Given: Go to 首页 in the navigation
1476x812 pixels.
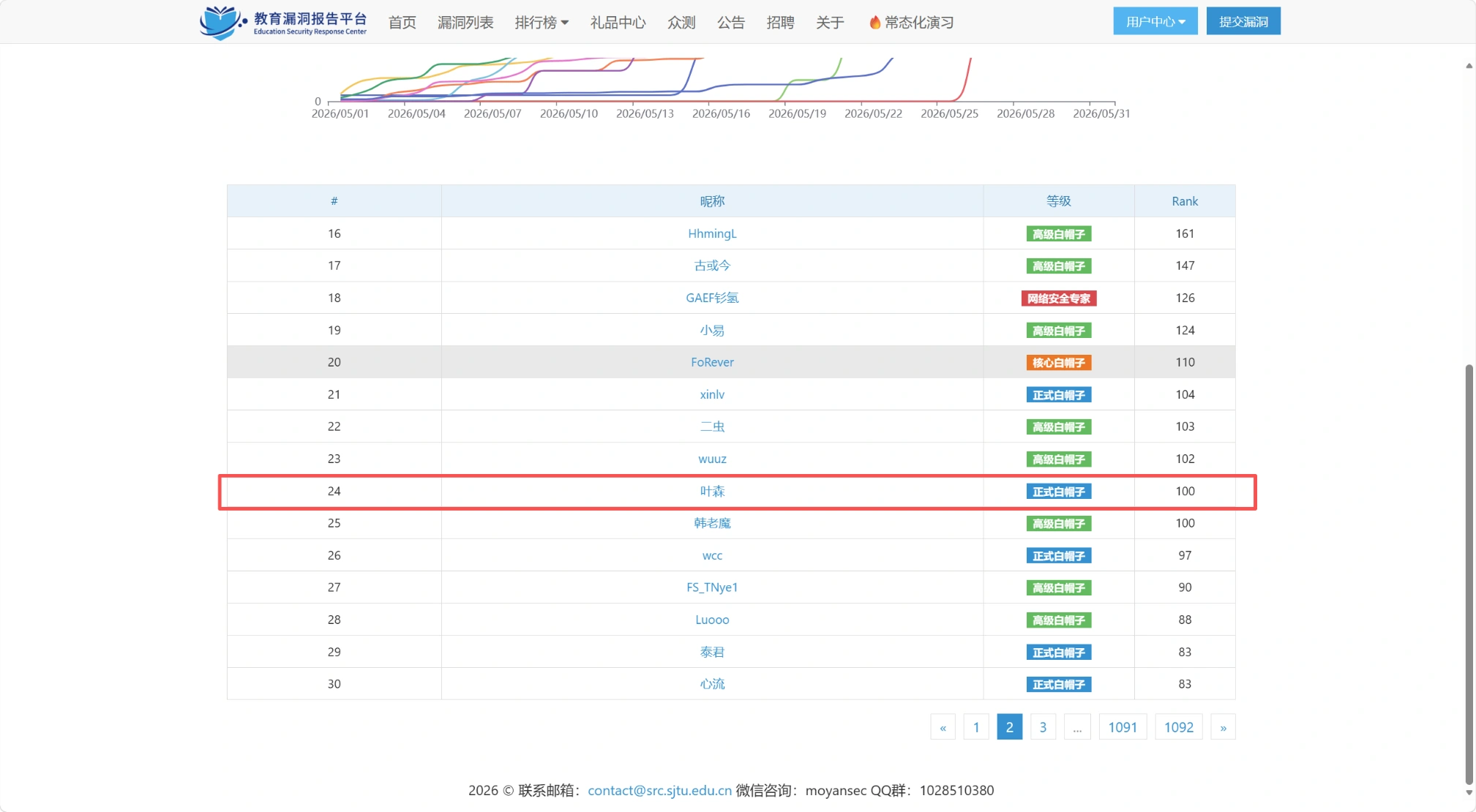Looking at the screenshot, I should [402, 23].
